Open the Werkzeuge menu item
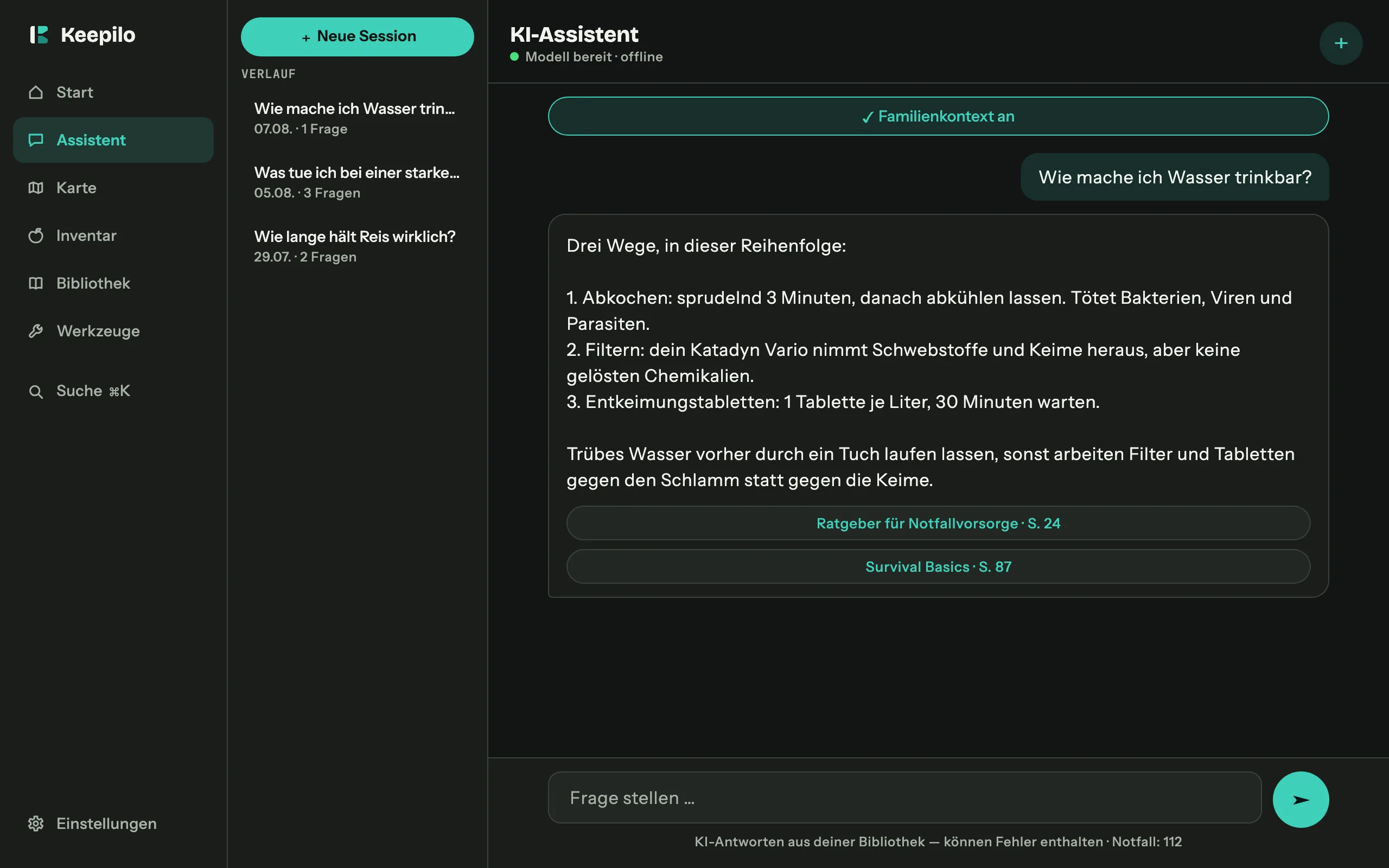Viewport: 1389px width, 868px height. coord(113,331)
